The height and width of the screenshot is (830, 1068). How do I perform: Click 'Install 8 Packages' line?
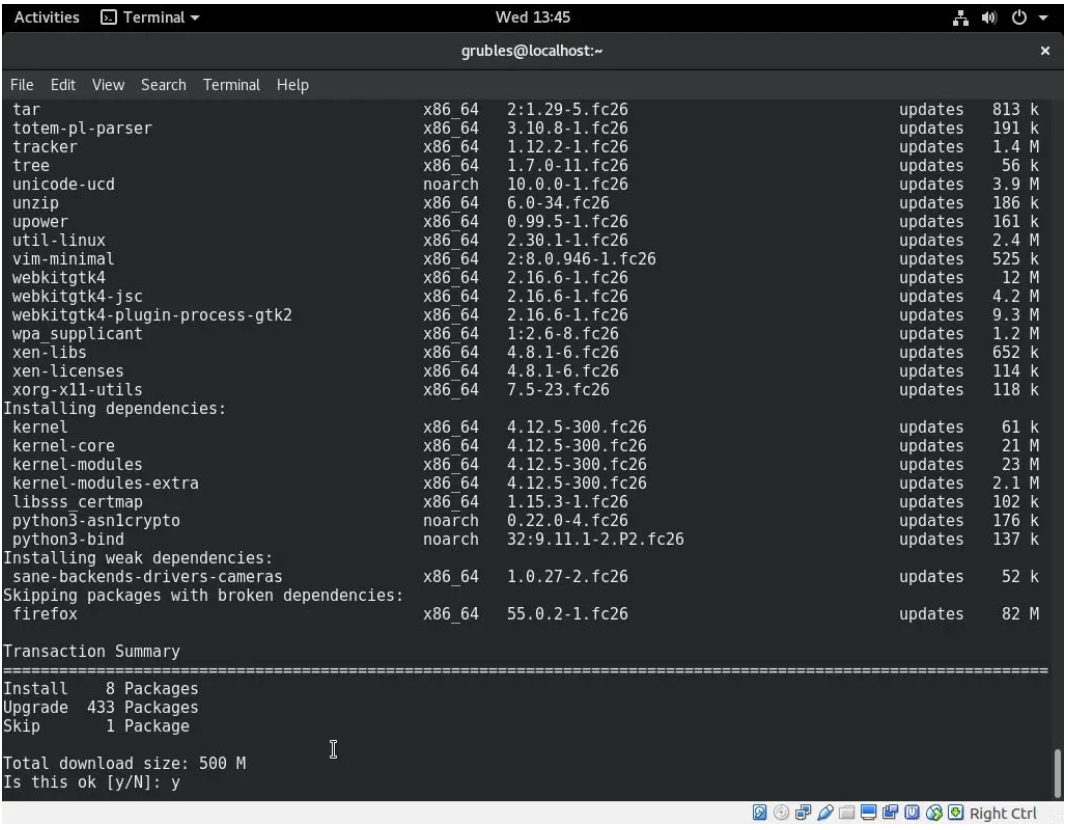(x=101, y=689)
